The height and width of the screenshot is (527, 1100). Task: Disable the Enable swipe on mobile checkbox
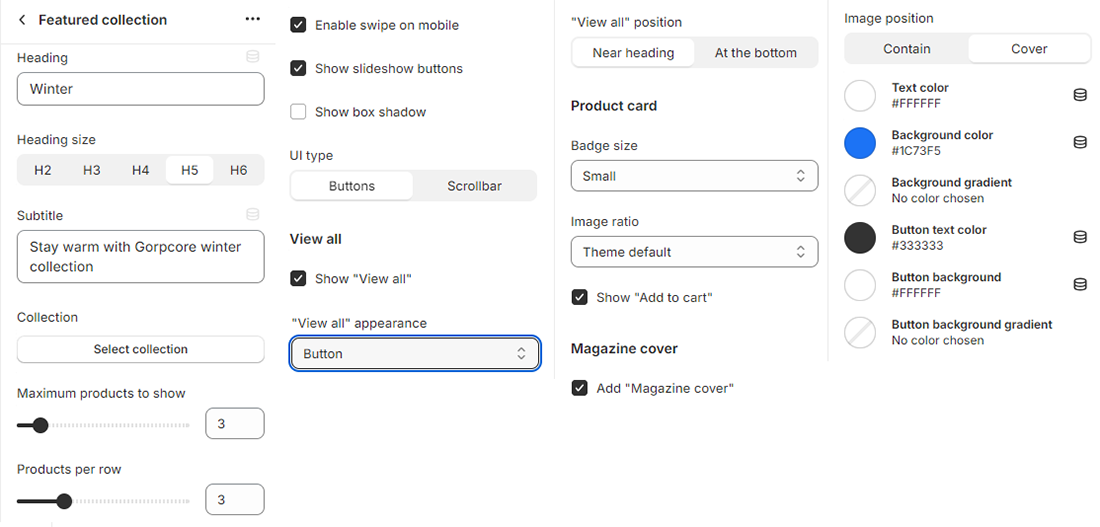coord(298,25)
